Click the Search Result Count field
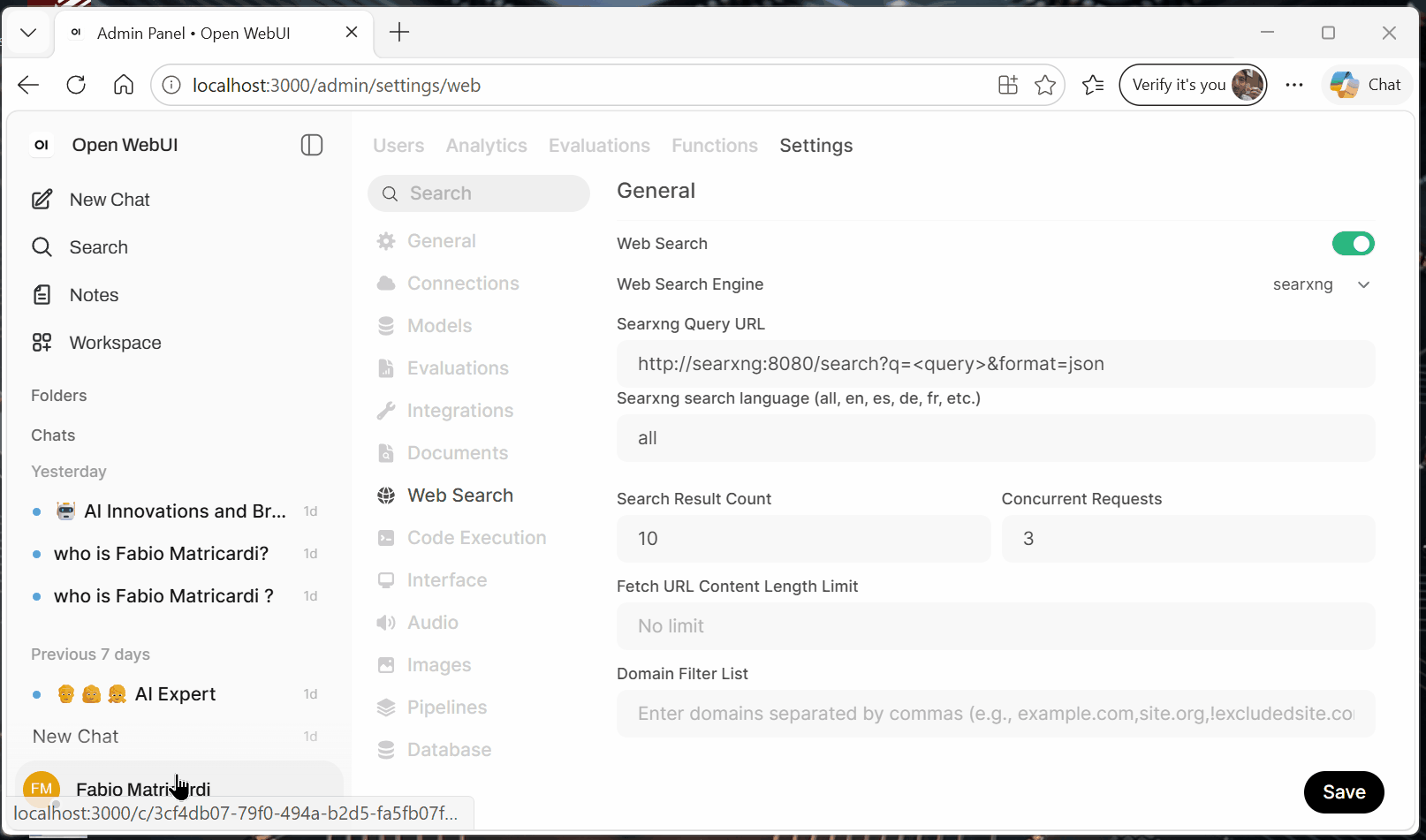The image size is (1426, 840). click(x=804, y=539)
